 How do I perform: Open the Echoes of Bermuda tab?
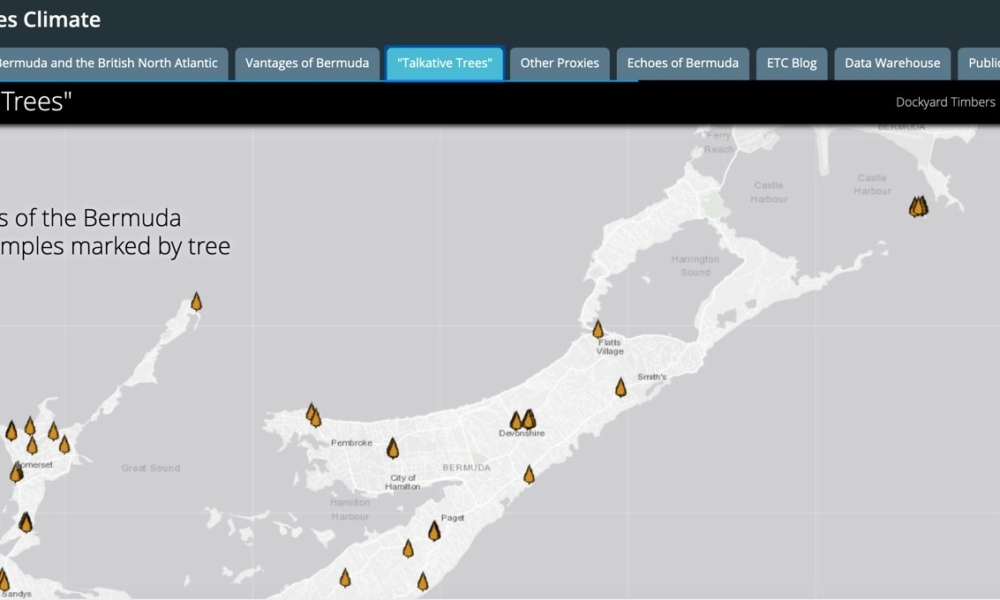click(x=682, y=63)
